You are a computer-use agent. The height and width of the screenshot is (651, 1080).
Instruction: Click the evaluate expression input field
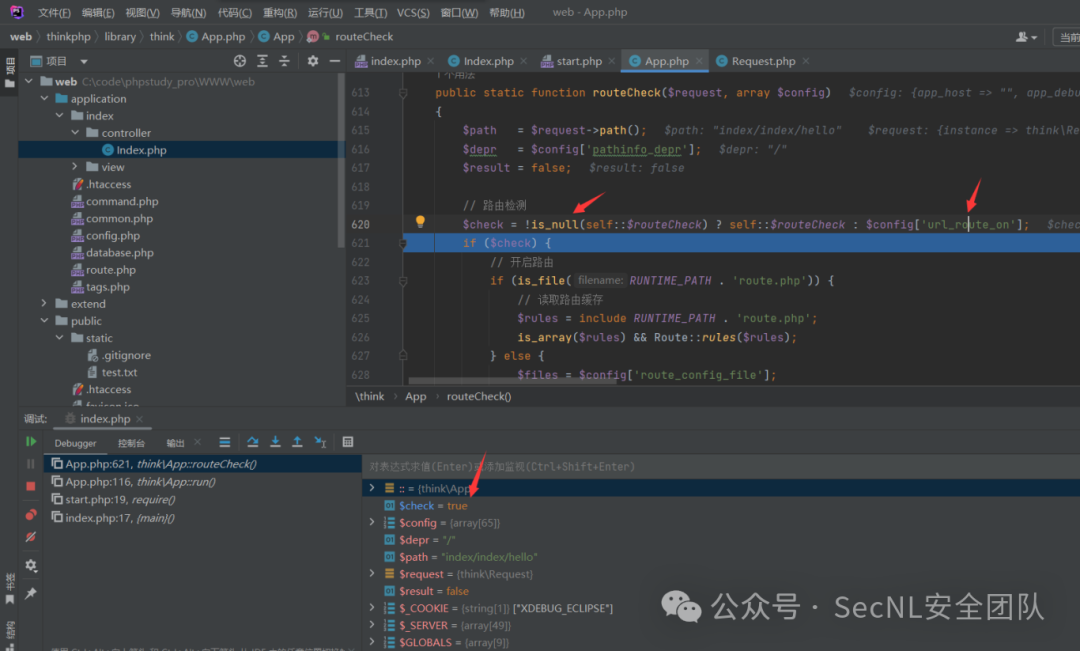click(720, 466)
